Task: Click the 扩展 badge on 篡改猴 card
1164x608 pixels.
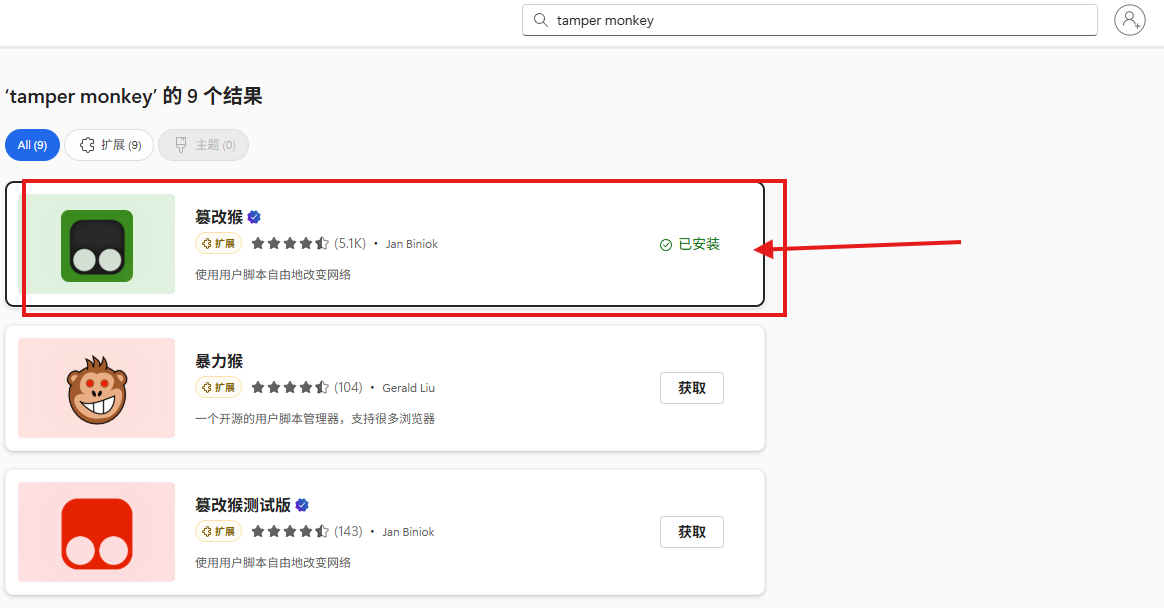Action: pos(218,243)
